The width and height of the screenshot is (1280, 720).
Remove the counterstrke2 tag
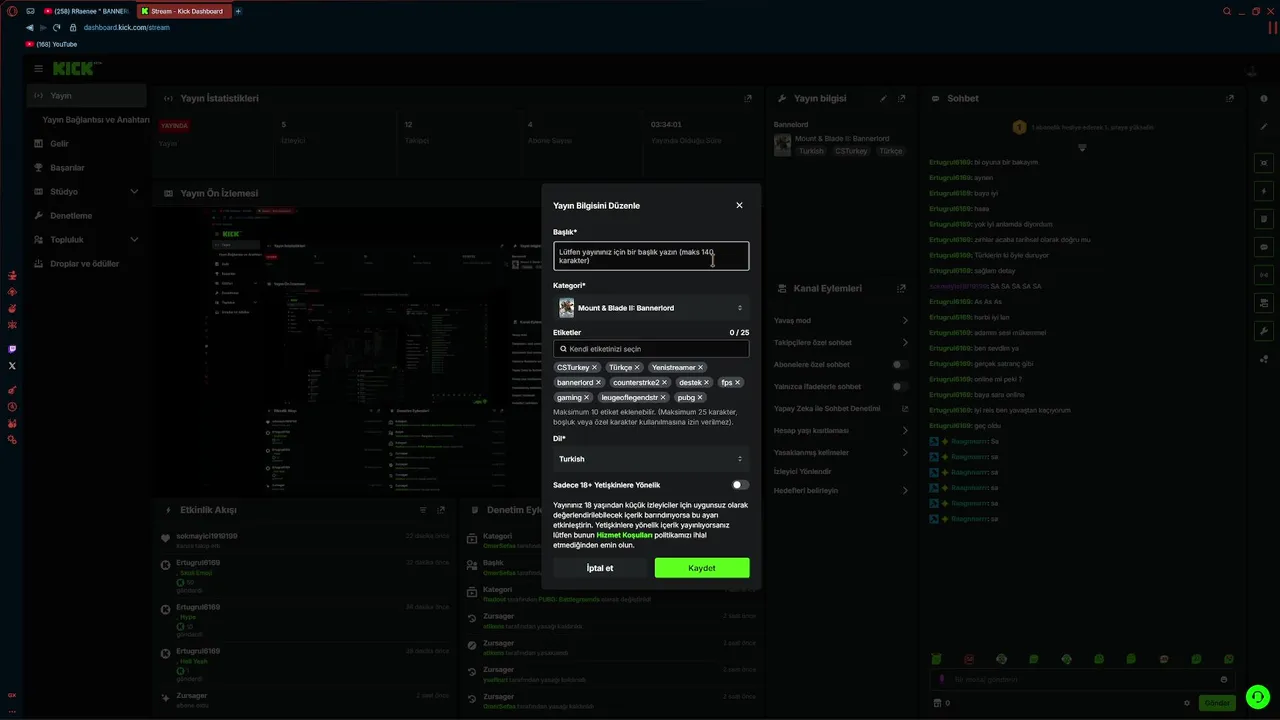[x=665, y=383]
